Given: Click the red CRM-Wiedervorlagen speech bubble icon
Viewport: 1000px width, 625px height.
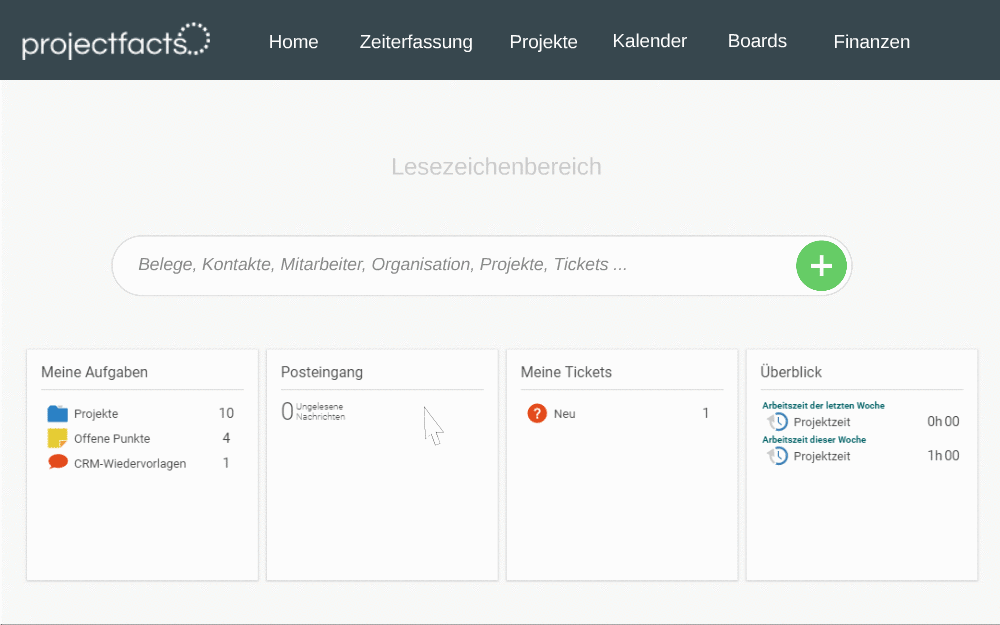Looking at the screenshot, I should click(x=58, y=462).
